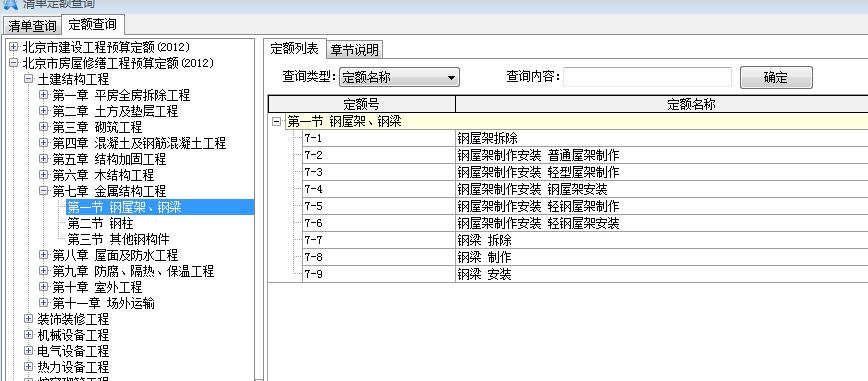Select the 钢梁 拆除 entry
Viewport: 868px width, 381px height.
[484, 241]
